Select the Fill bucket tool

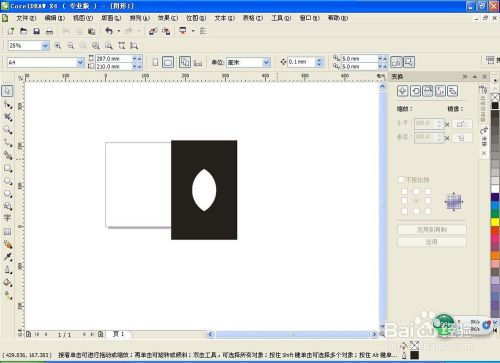tap(7, 283)
